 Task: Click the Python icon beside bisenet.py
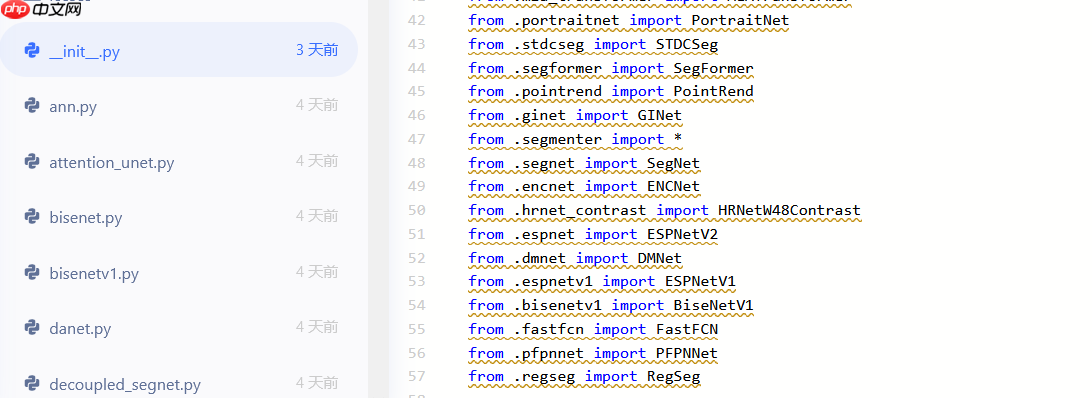tap(31, 217)
